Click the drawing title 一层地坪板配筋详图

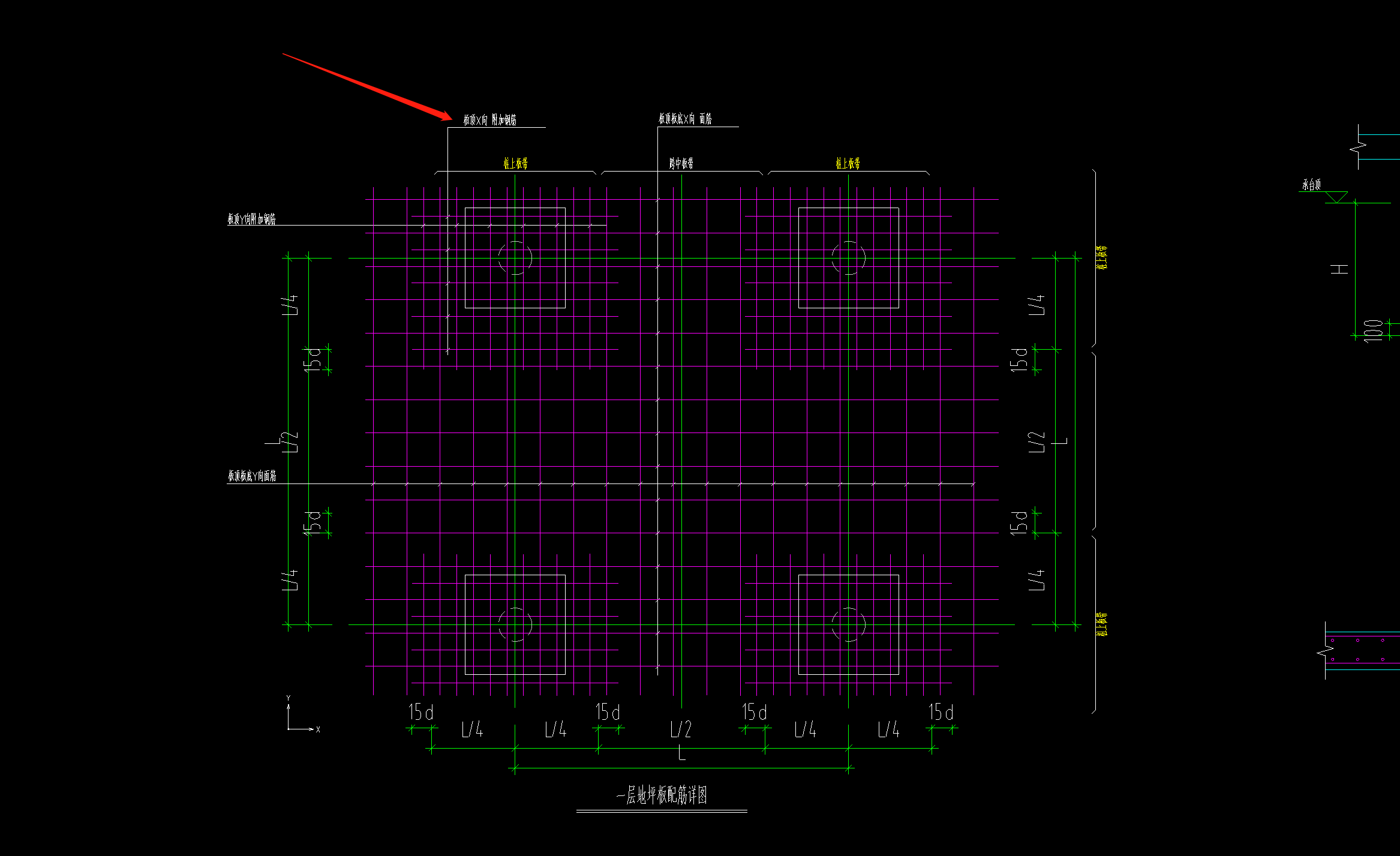tap(662, 795)
